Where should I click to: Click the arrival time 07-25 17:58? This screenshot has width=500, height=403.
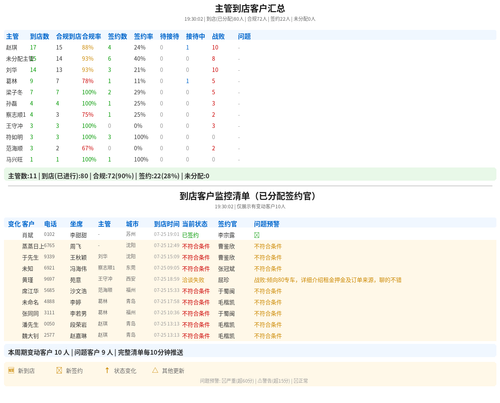tap(167, 301)
